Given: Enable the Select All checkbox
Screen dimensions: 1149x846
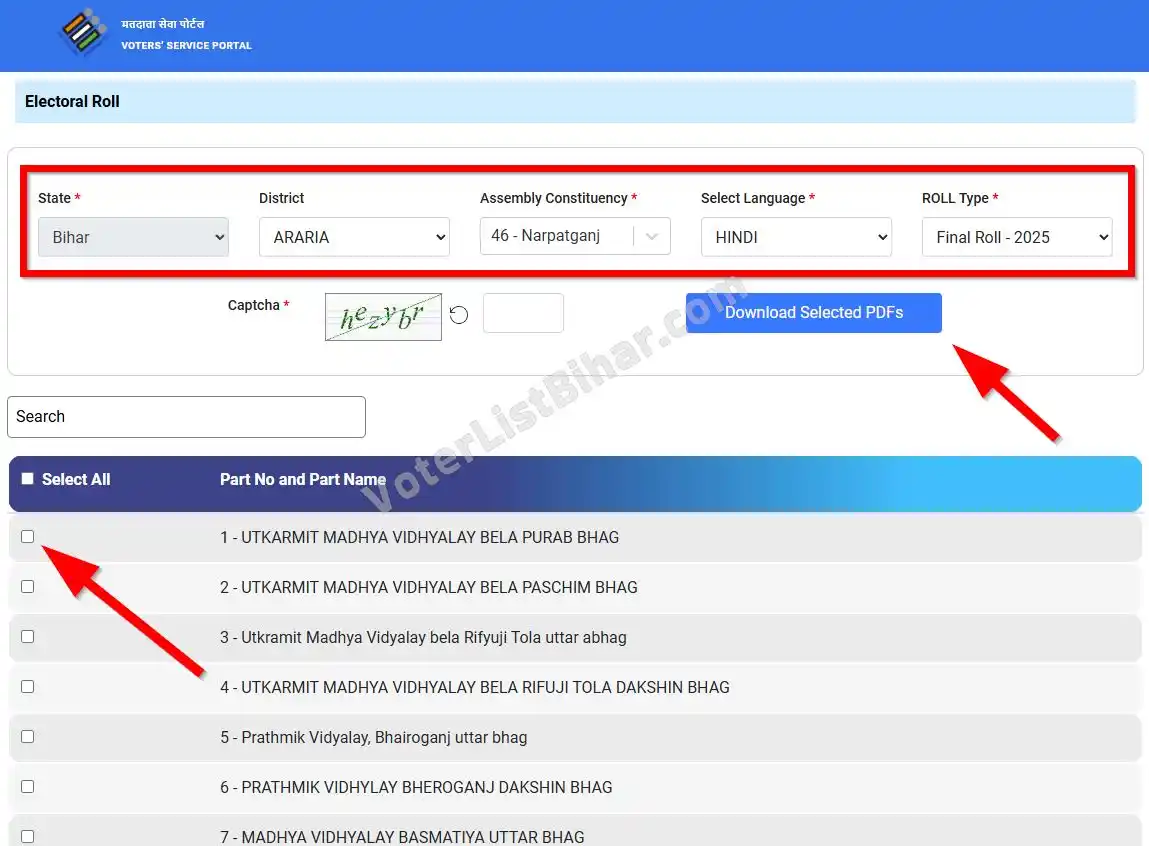Looking at the screenshot, I should point(27,479).
